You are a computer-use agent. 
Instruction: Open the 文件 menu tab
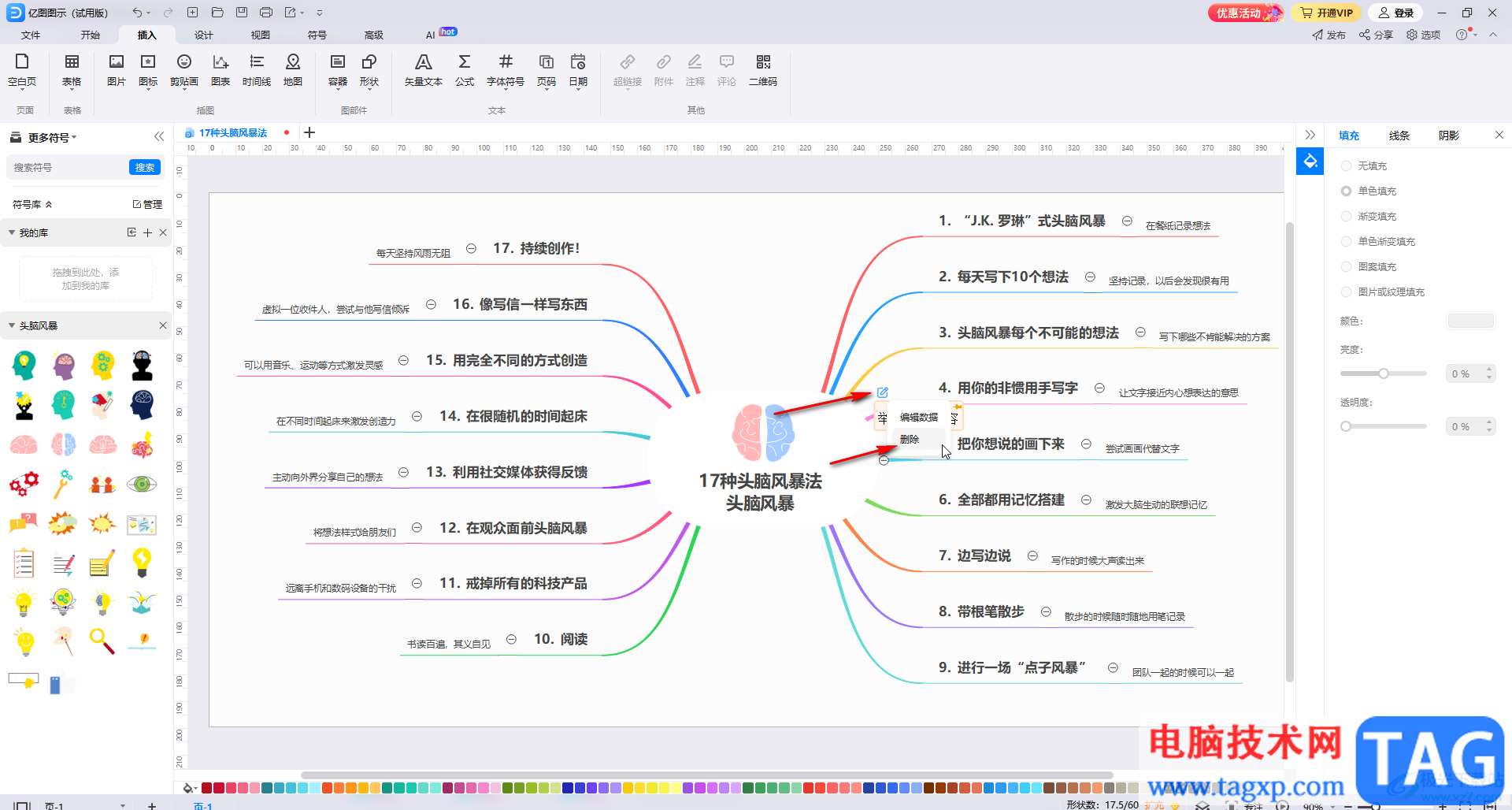pos(31,35)
